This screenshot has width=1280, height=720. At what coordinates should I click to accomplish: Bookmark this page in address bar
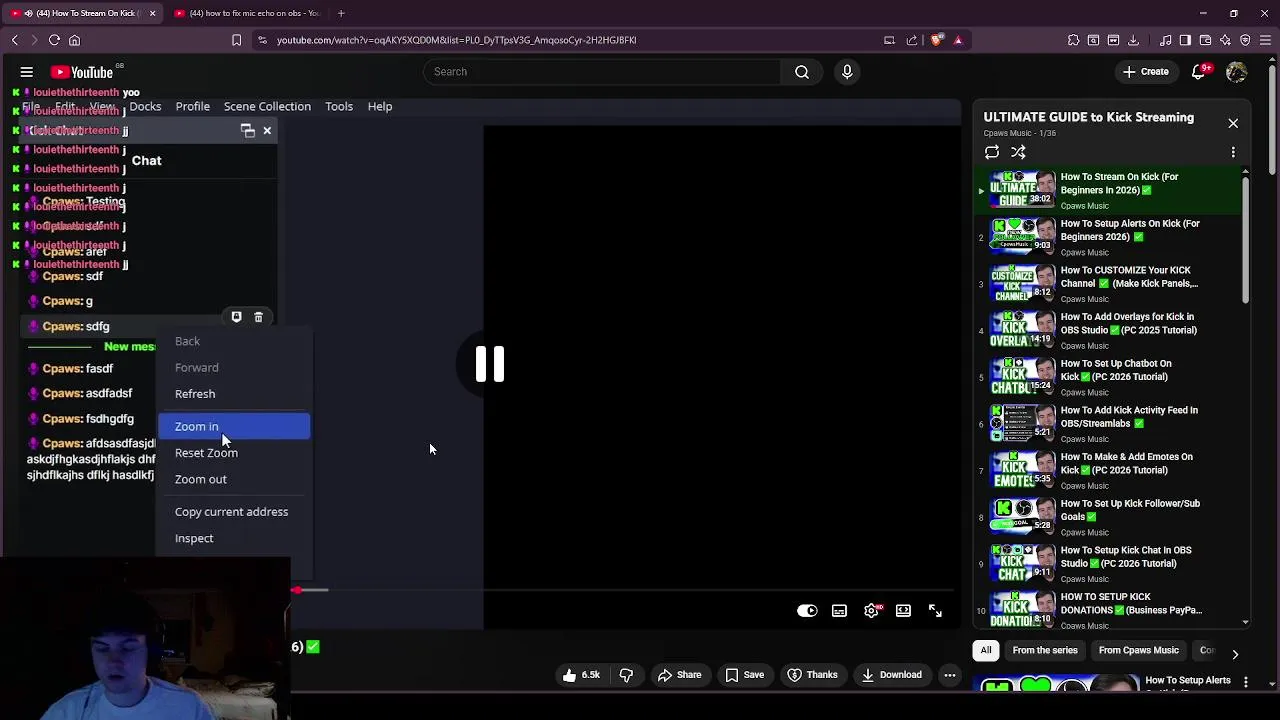[x=237, y=40]
